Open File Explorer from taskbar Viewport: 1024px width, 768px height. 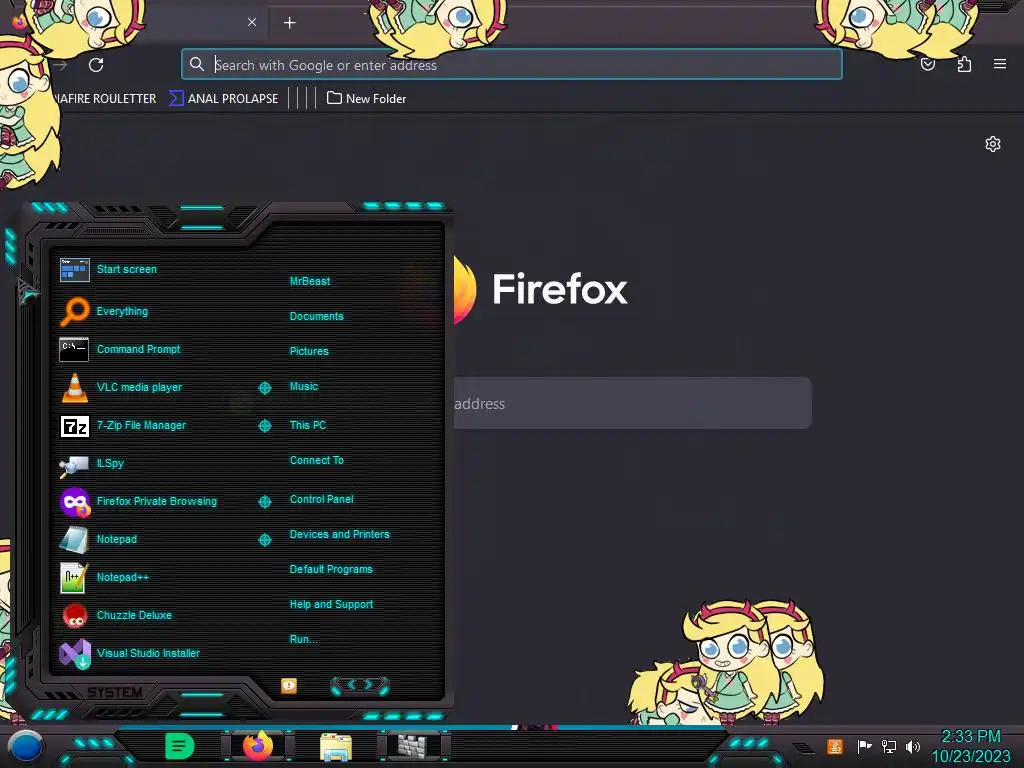pyautogui.click(x=336, y=746)
